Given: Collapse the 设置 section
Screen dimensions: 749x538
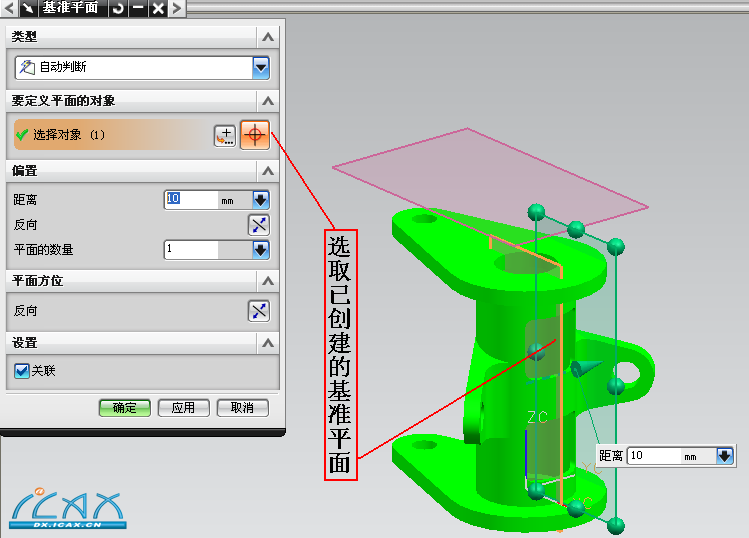Looking at the screenshot, I should pos(268,343).
